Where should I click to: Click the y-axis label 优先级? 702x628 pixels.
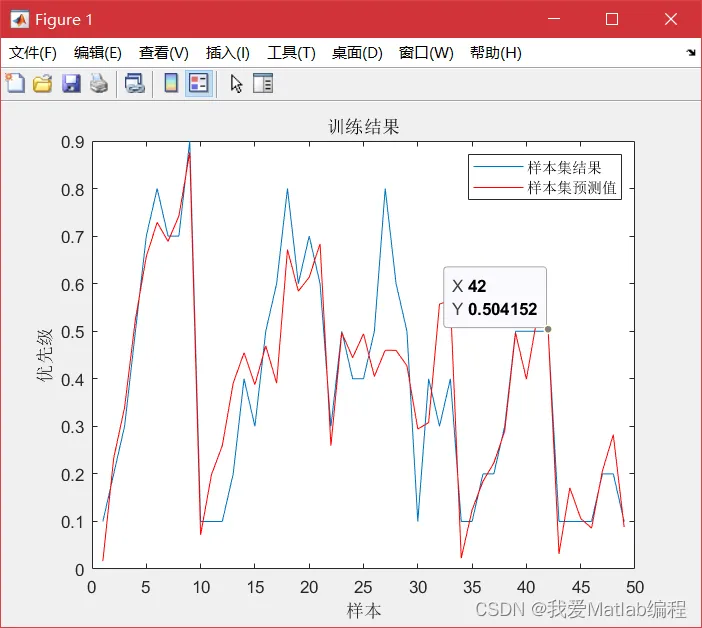45,355
